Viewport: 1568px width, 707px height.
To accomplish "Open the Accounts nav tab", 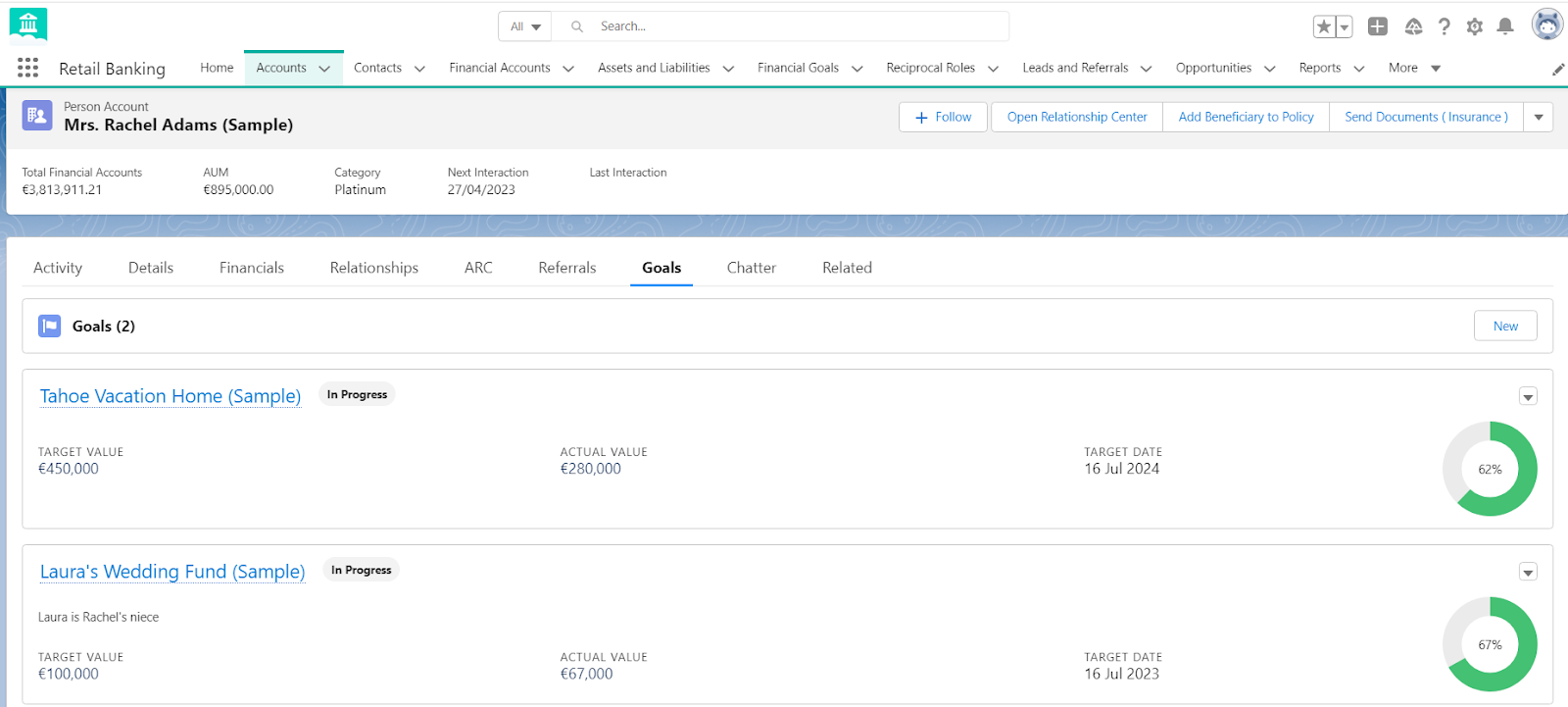I will 281,68.
